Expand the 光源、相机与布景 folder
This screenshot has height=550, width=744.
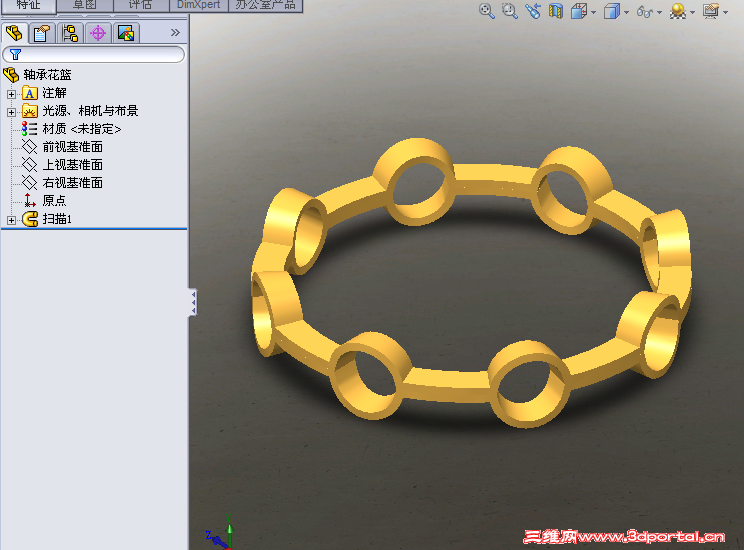11,112
